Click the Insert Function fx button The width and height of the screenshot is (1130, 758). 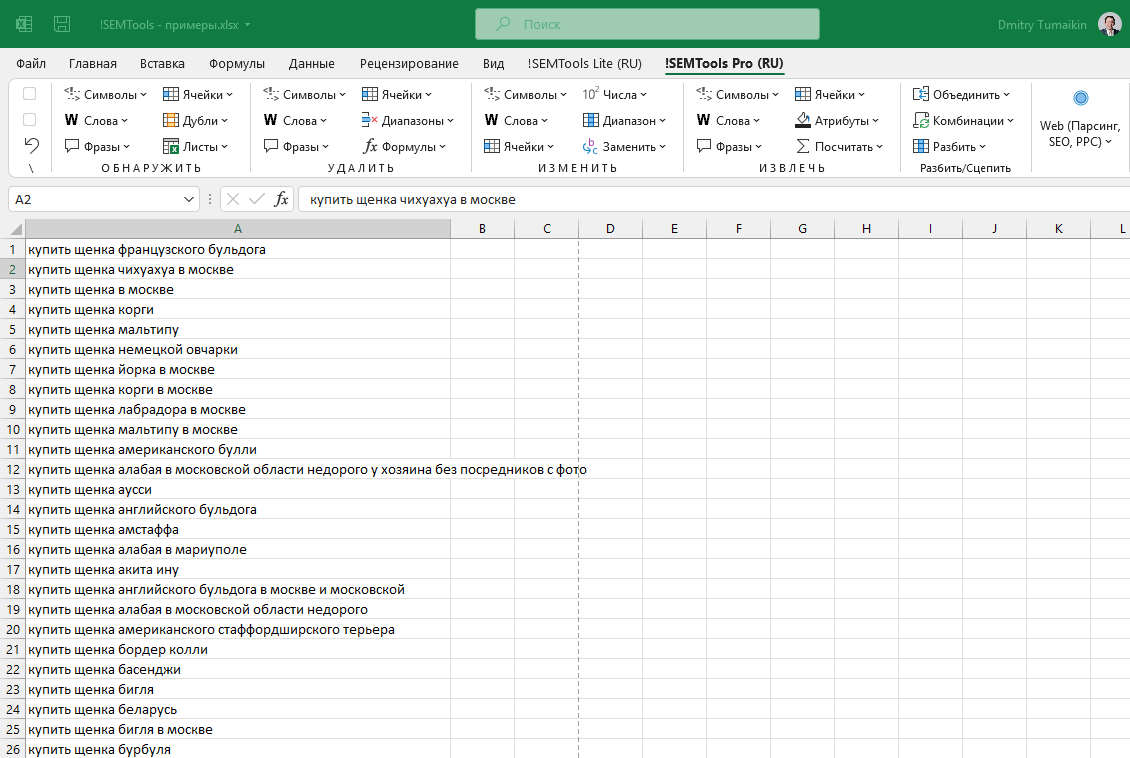click(281, 200)
